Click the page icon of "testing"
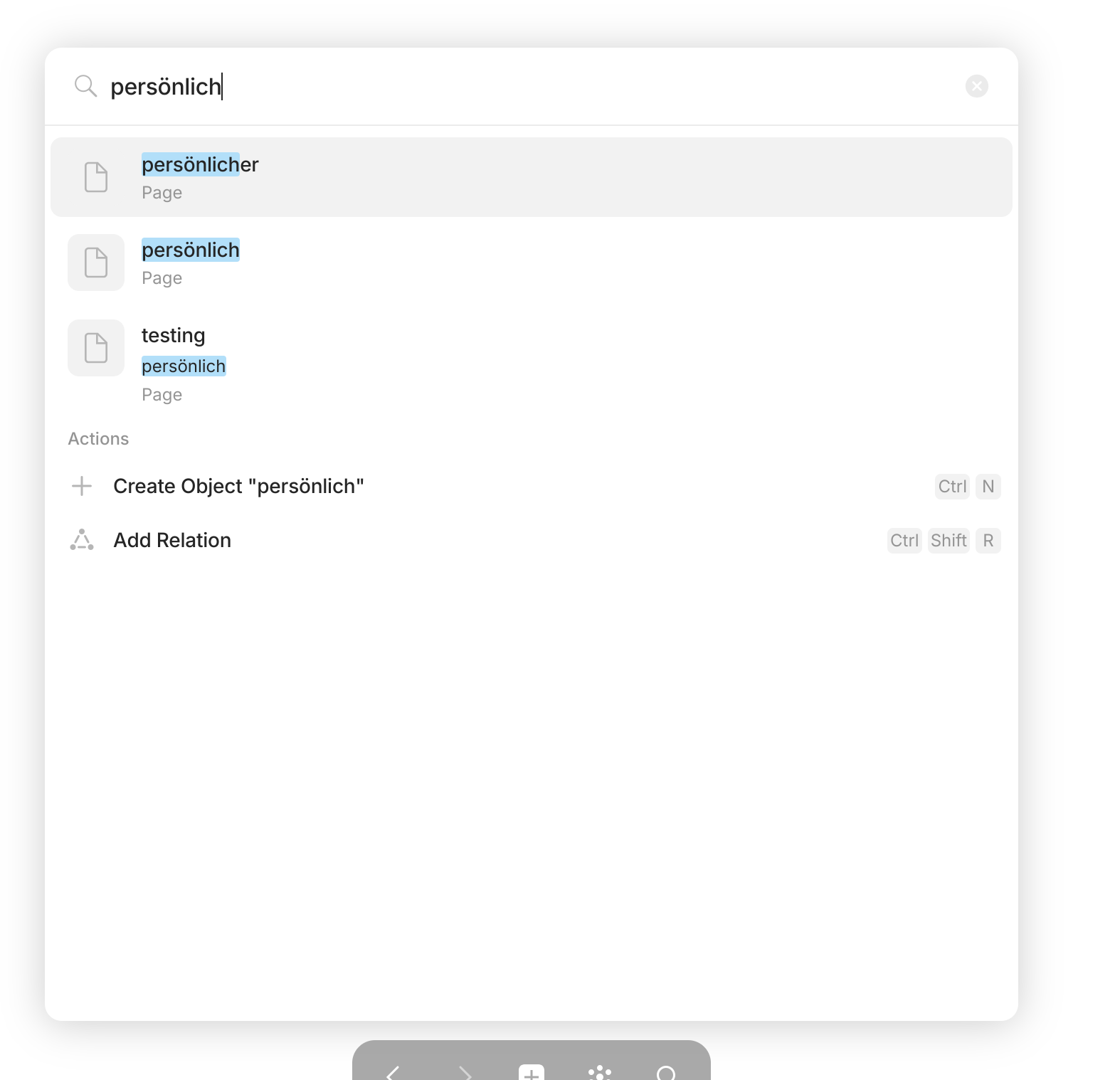The image size is (1120, 1080). tap(96, 348)
